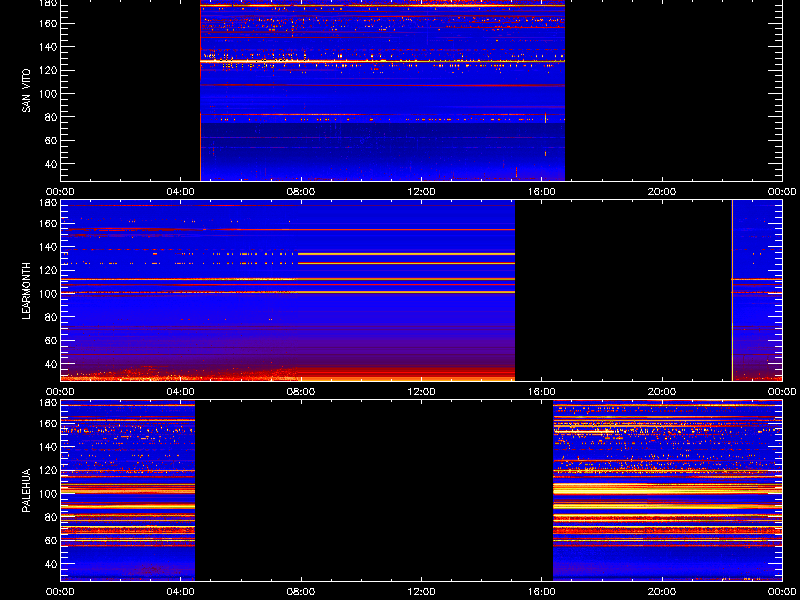Select the 120 tick label on San Vito axis
Screen dimensions: 800x600
(x=48, y=70)
